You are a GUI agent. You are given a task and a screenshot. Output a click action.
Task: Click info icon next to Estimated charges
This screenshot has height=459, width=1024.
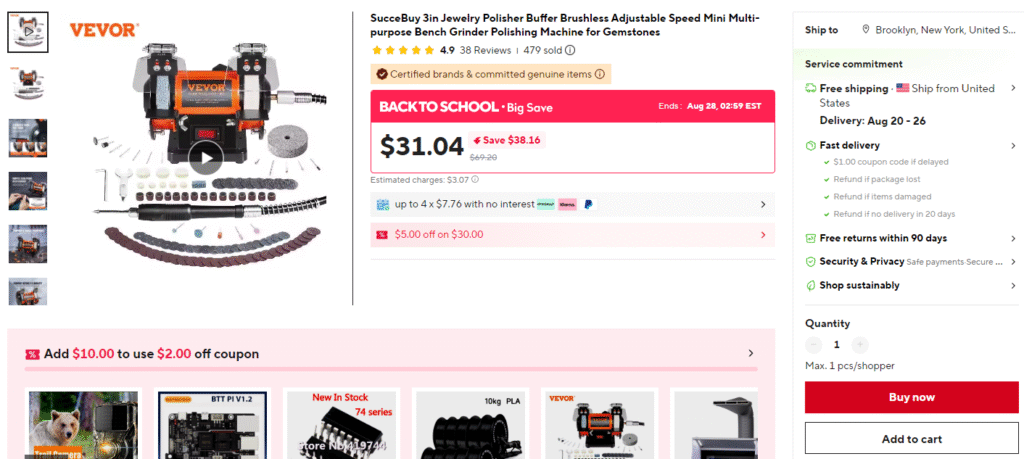click(x=475, y=180)
